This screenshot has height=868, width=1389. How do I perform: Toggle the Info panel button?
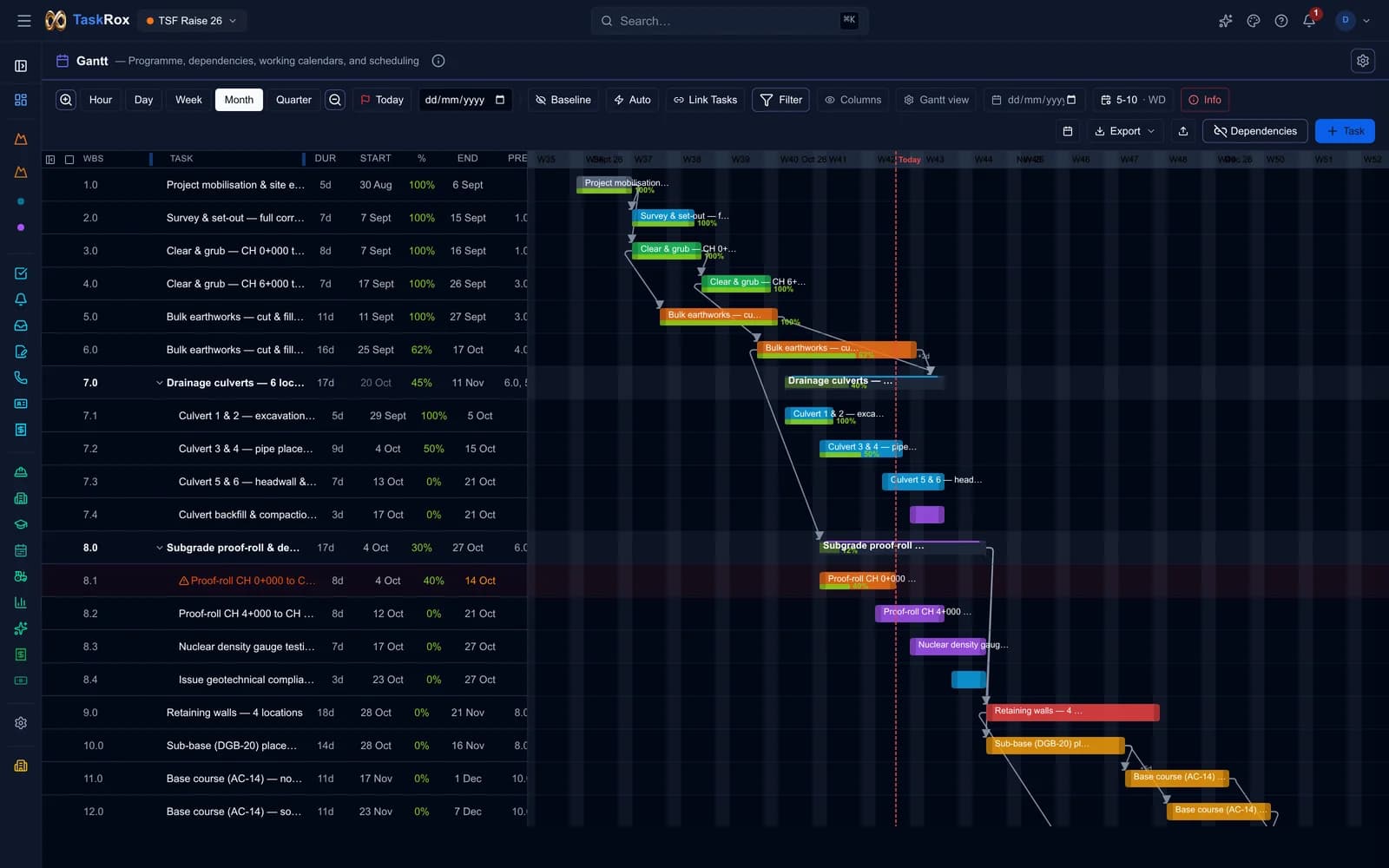(1204, 100)
